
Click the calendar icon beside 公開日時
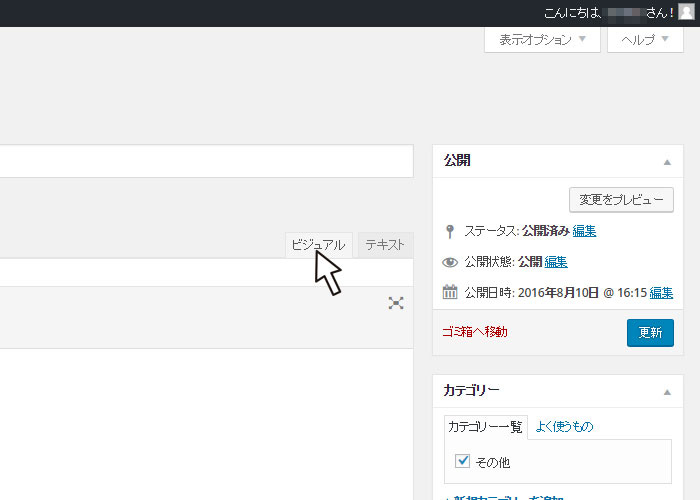pos(450,292)
